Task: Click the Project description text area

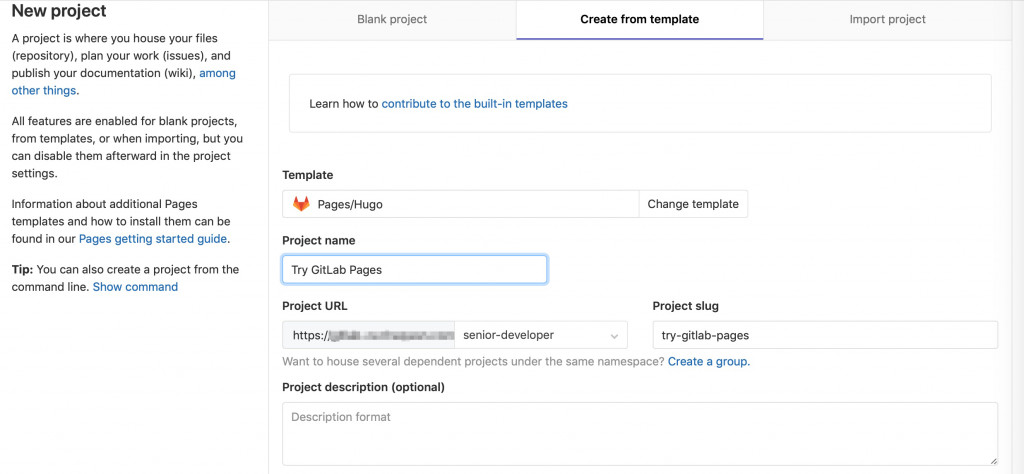Action: tap(639, 433)
